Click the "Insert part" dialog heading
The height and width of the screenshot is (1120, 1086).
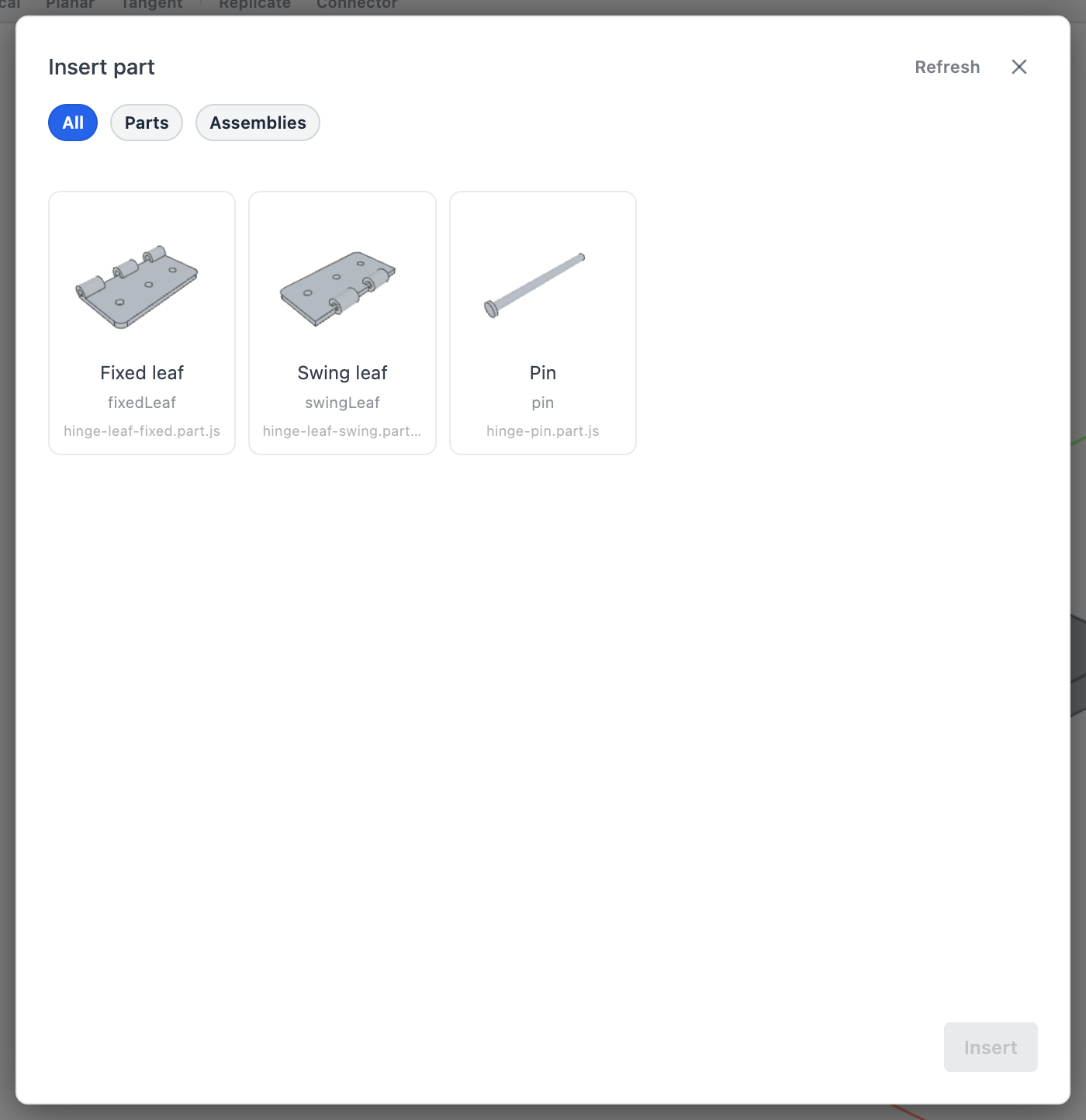pyautogui.click(x=102, y=67)
